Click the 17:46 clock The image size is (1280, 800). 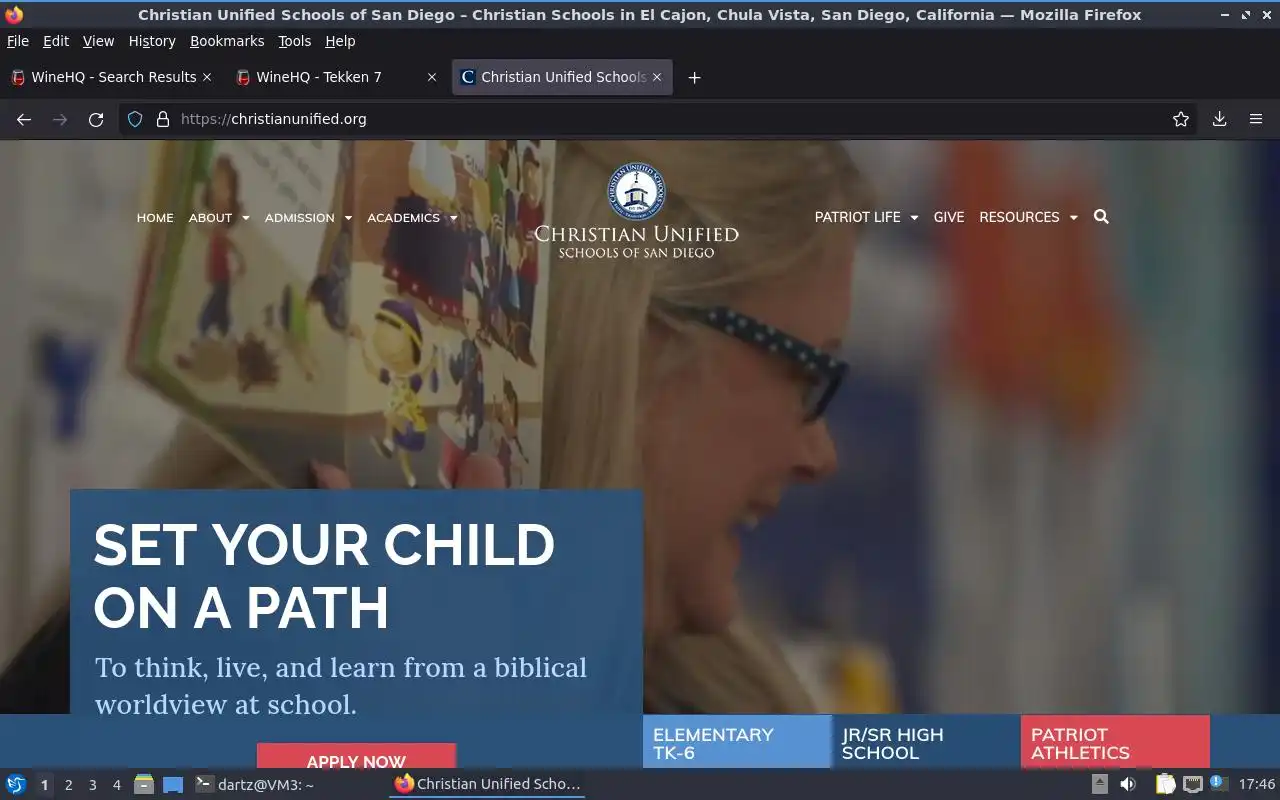(1257, 785)
